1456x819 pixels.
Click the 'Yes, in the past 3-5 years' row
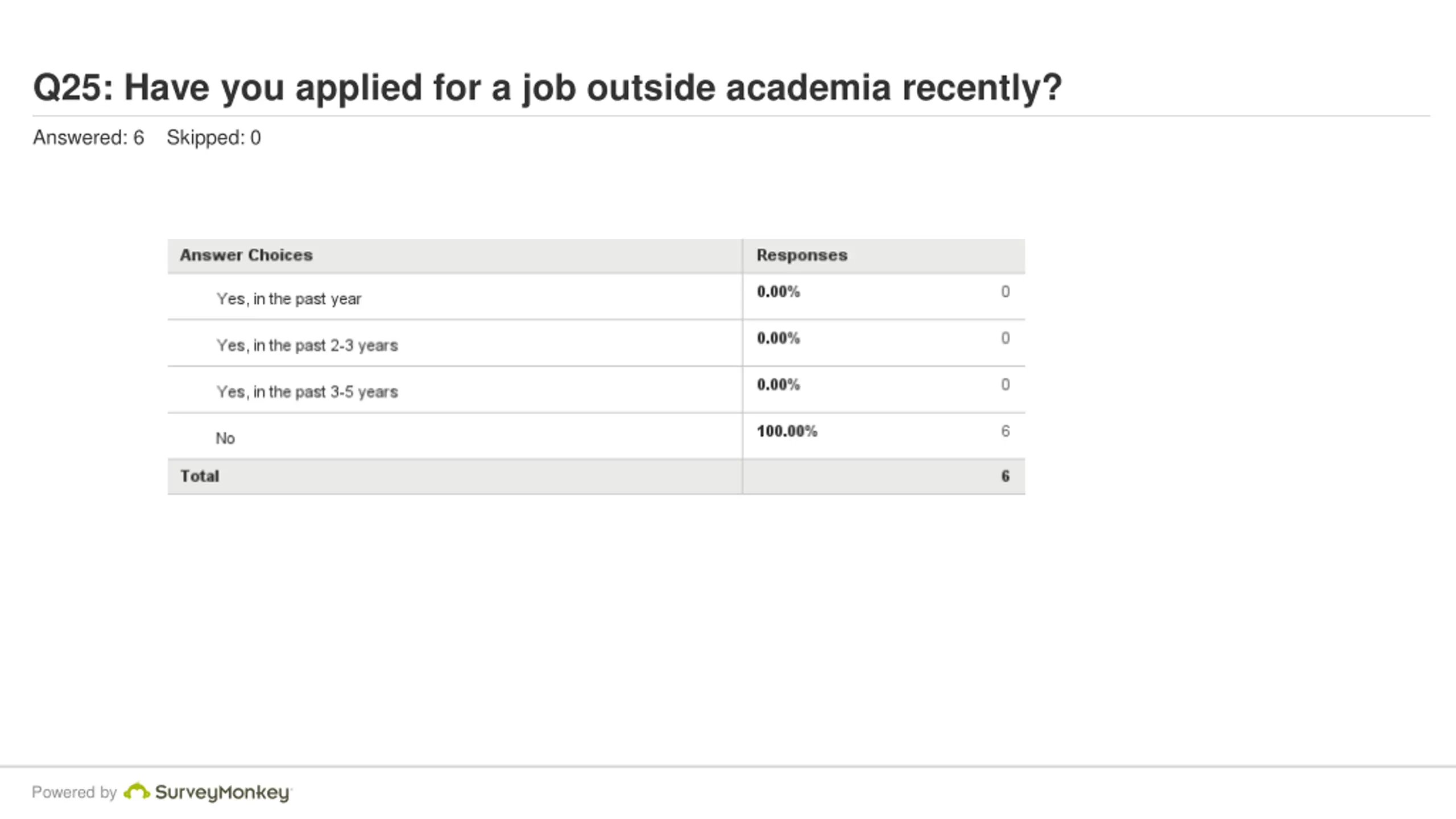pos(596,390)
